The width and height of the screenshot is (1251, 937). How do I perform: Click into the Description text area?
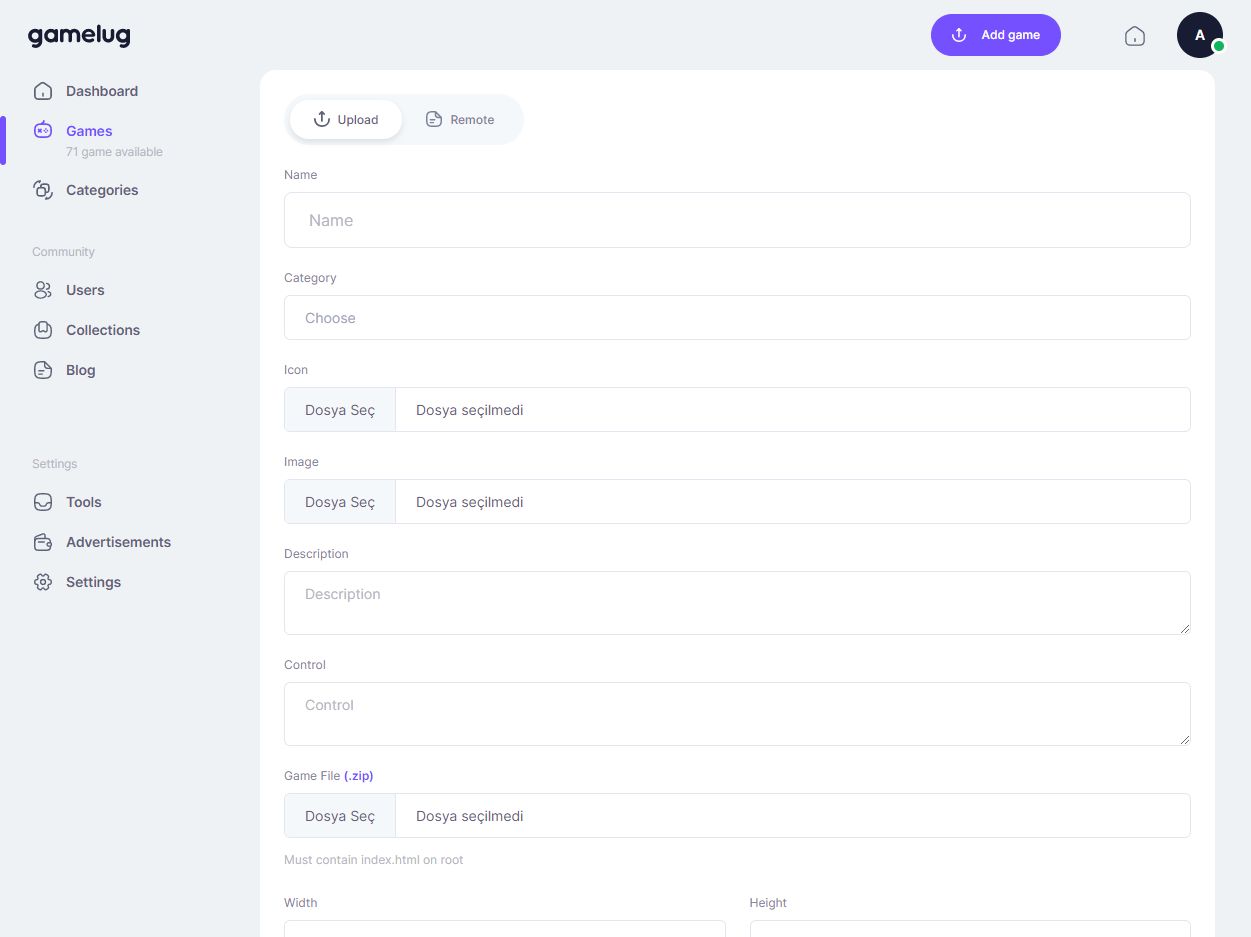pos(737,603)
